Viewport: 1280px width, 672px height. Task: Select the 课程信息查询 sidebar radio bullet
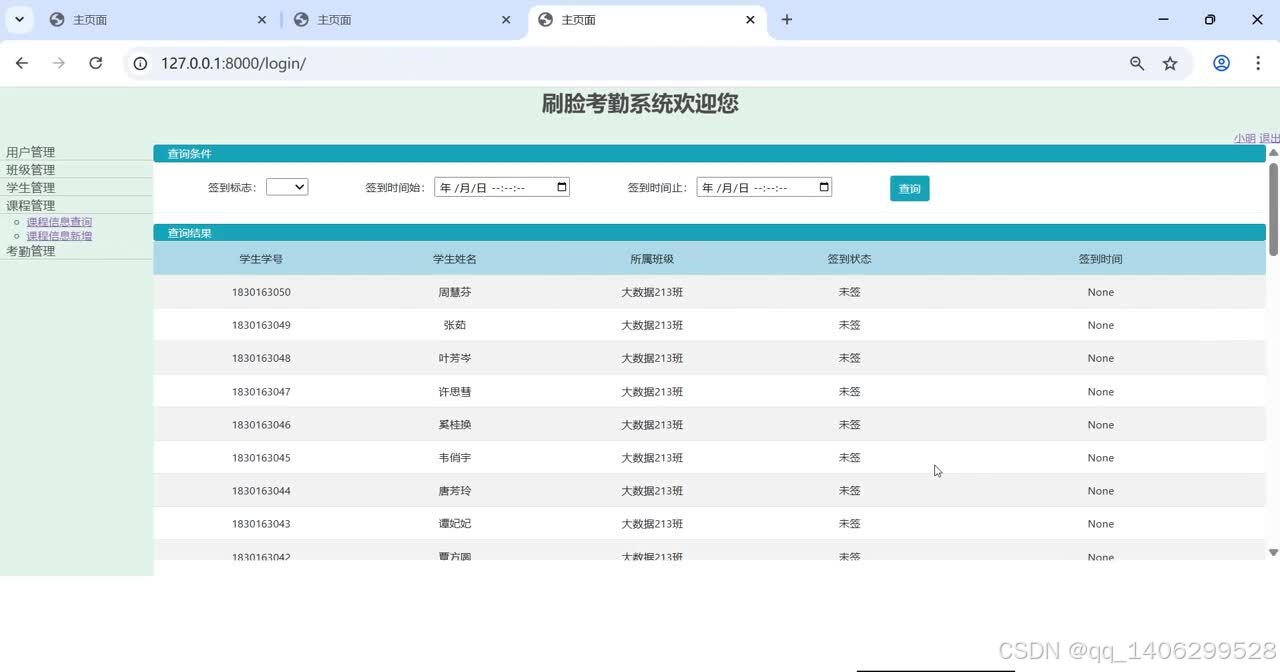17,221
